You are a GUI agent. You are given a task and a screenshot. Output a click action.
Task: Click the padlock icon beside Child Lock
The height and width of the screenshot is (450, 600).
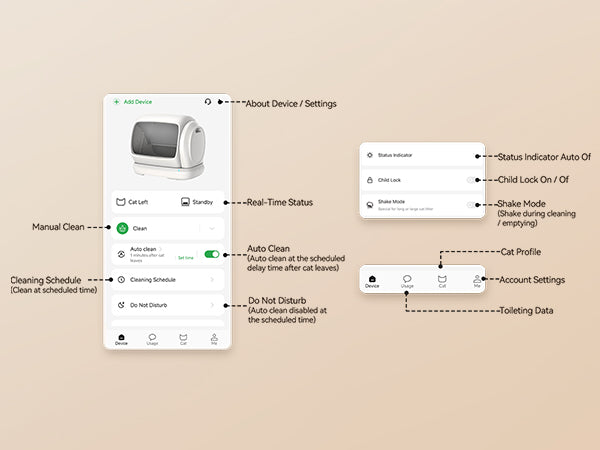pyautogui.click(x=370, y=180)
